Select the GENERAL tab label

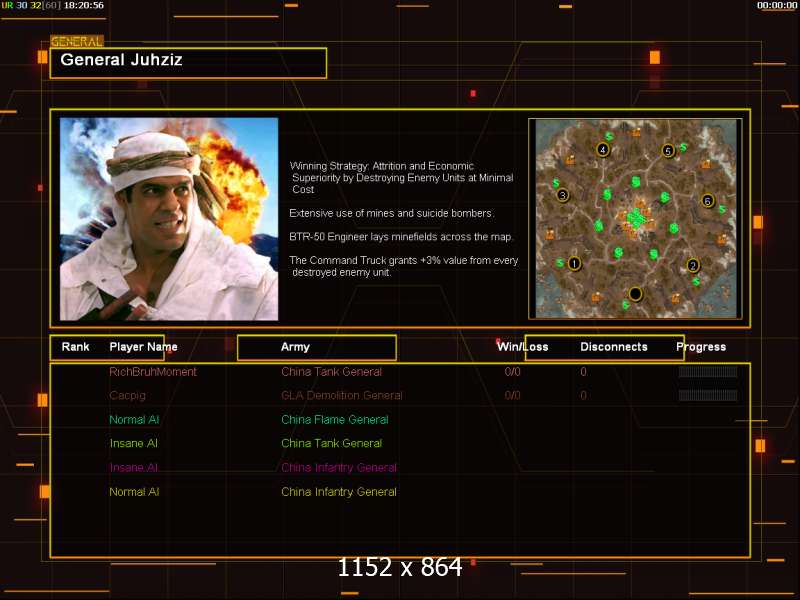tap(77, 42)
